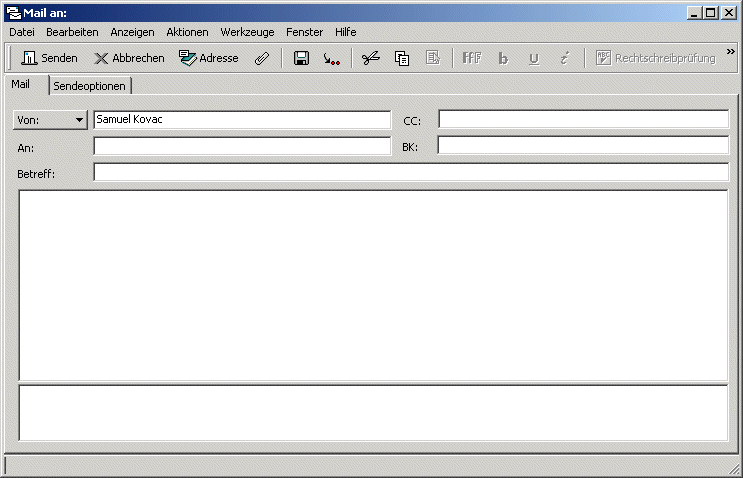Open the Datei menu
Image resolution: width=743 pixels, height=478 pixels.
22,32
